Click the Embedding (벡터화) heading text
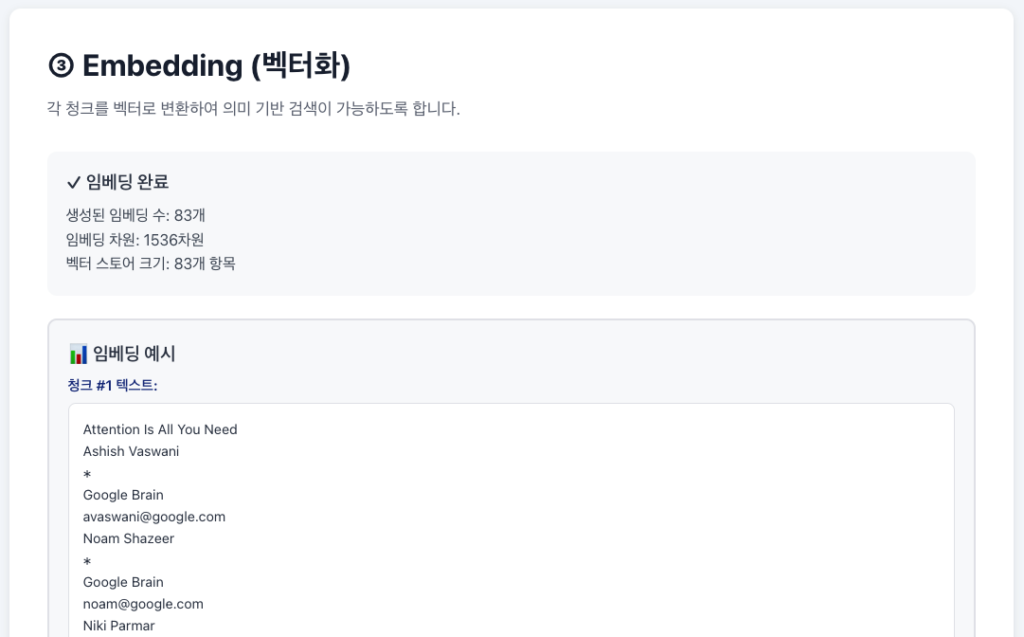 [x=216, y=66]
